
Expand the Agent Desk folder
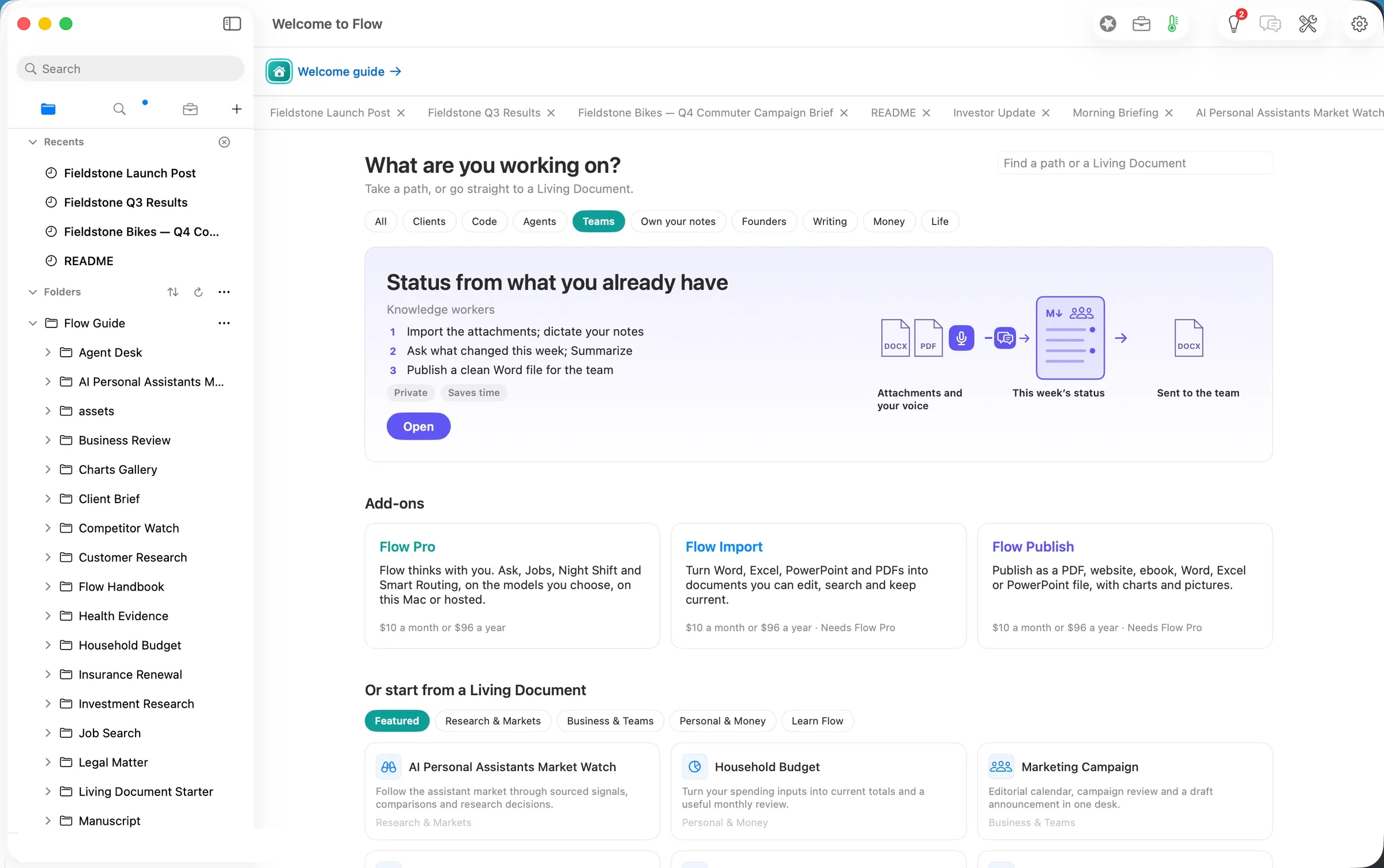(x=48, y=352)
